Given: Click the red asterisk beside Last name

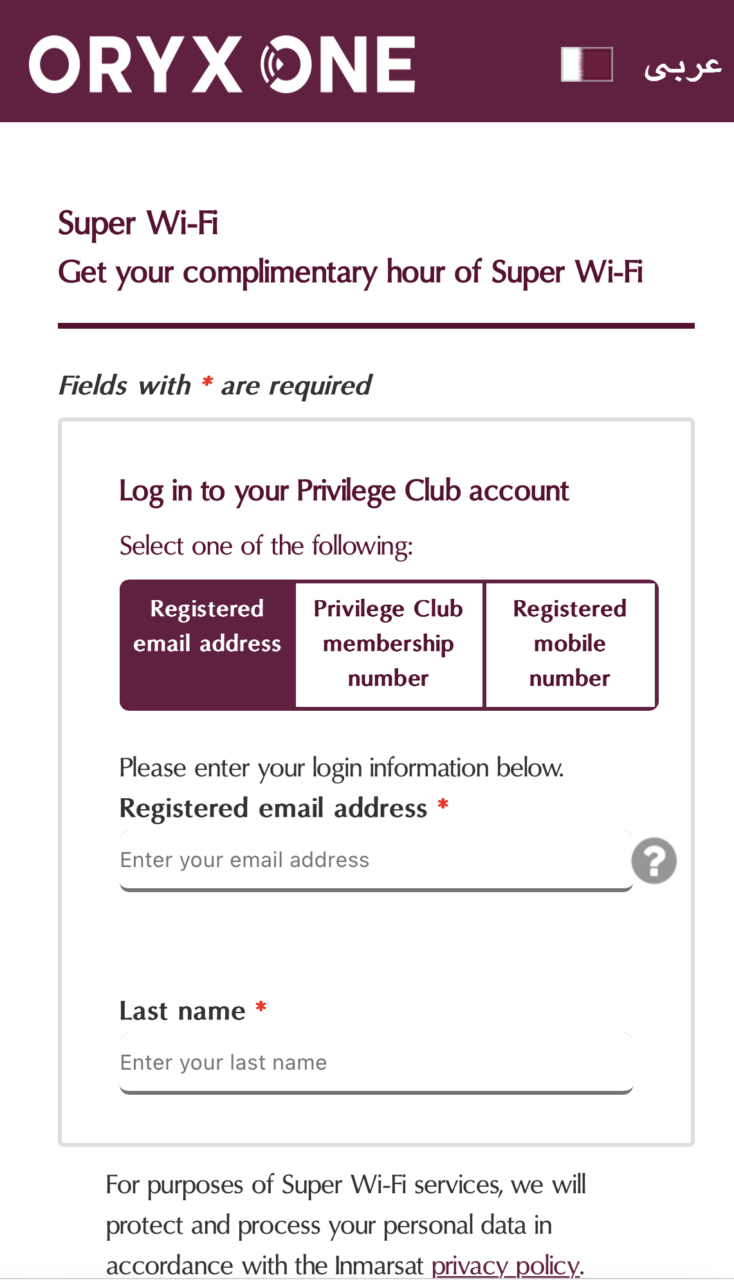Looking at the screenshot, I should point(261,1009).
